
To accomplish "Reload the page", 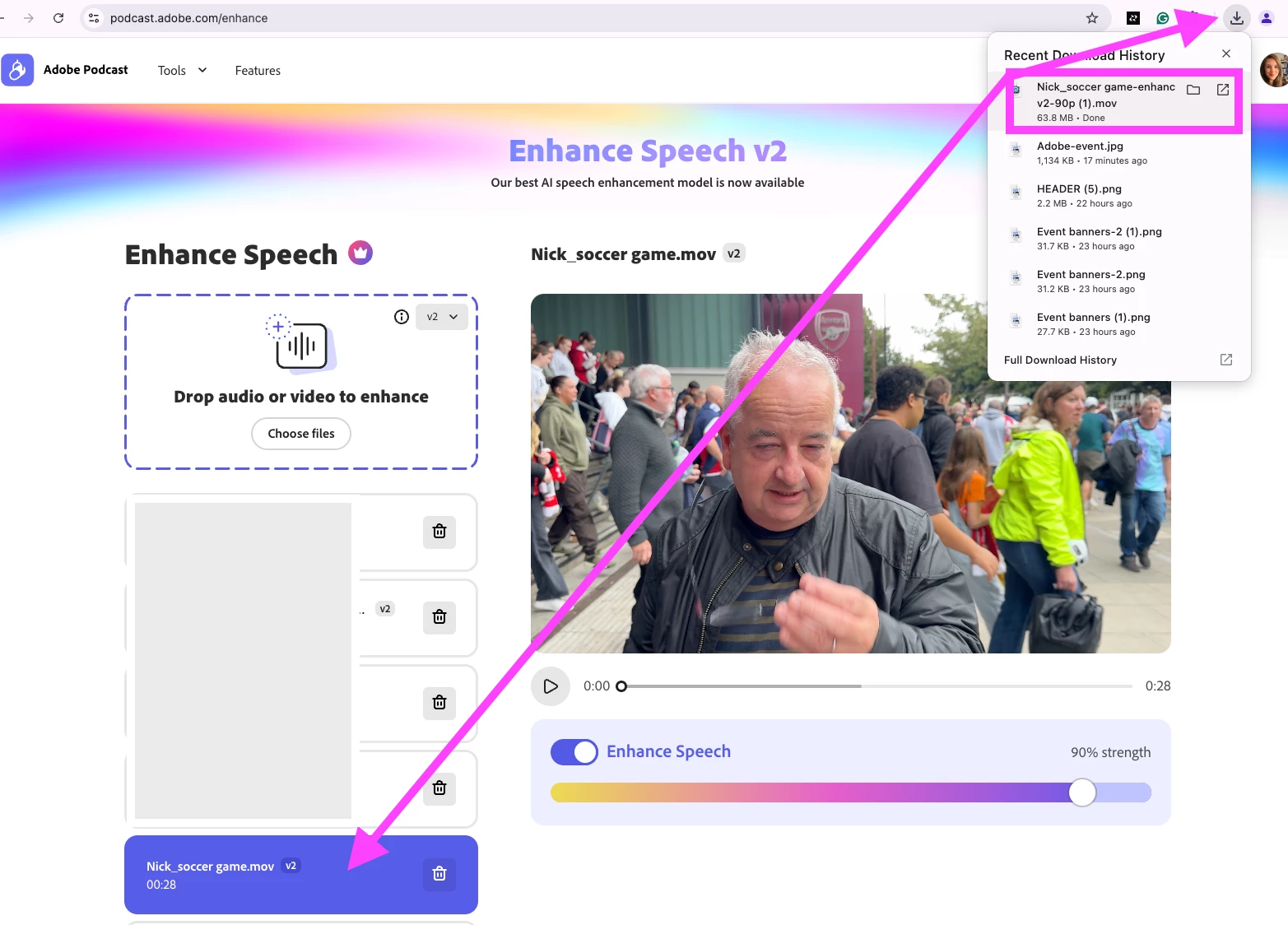I will pos(58,18).
